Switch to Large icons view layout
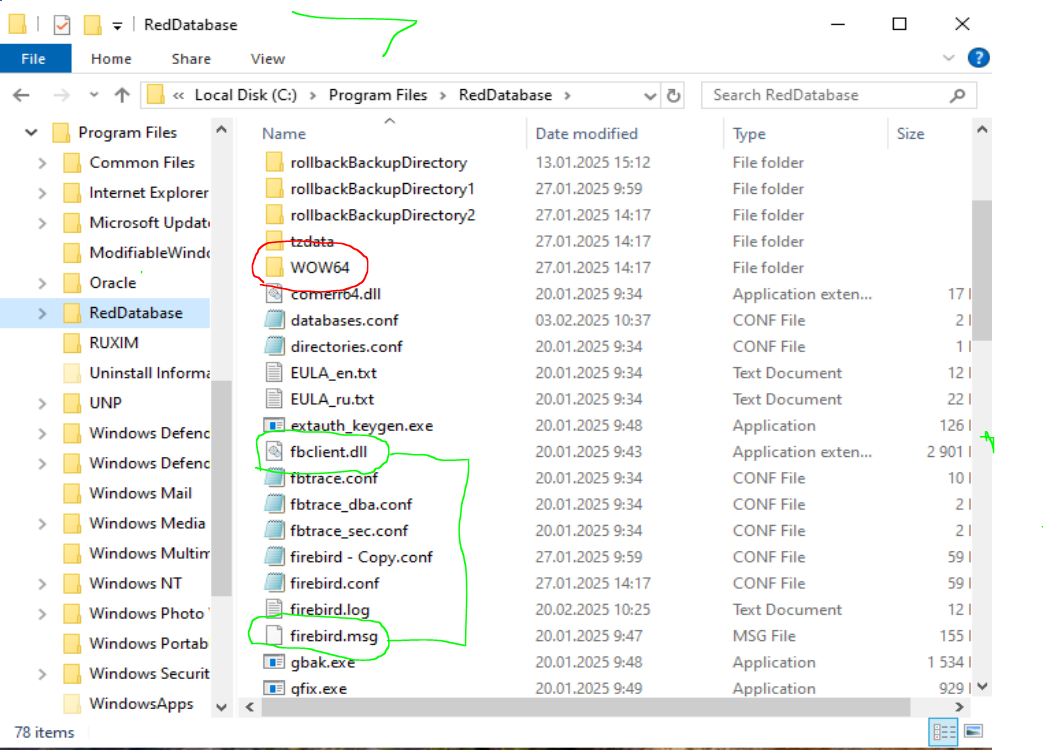This screenshot has height=750, width=1043. 974,732
